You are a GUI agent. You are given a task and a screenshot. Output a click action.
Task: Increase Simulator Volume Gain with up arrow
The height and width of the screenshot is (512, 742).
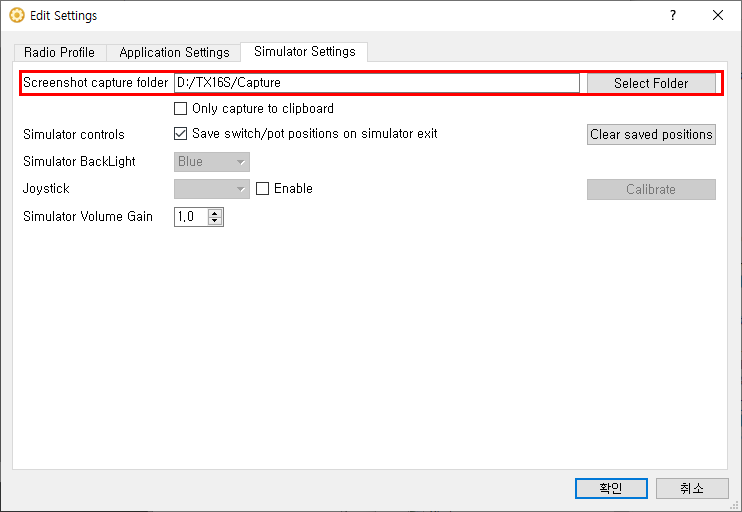(215, 213)
